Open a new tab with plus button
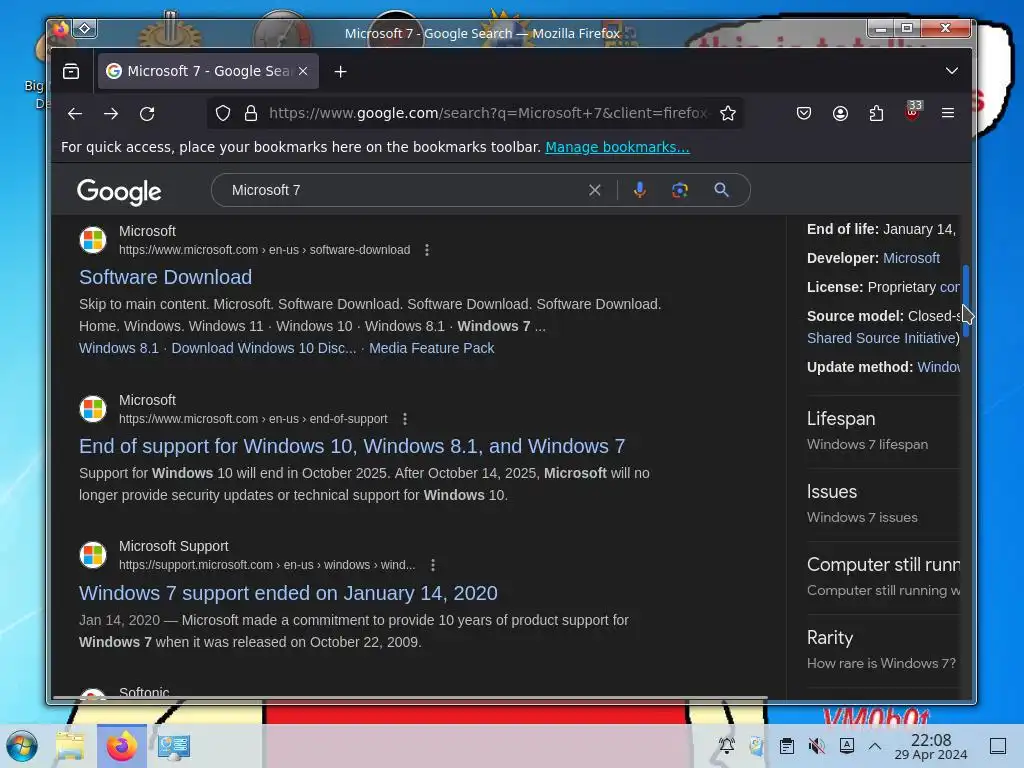 coord(340,72)
